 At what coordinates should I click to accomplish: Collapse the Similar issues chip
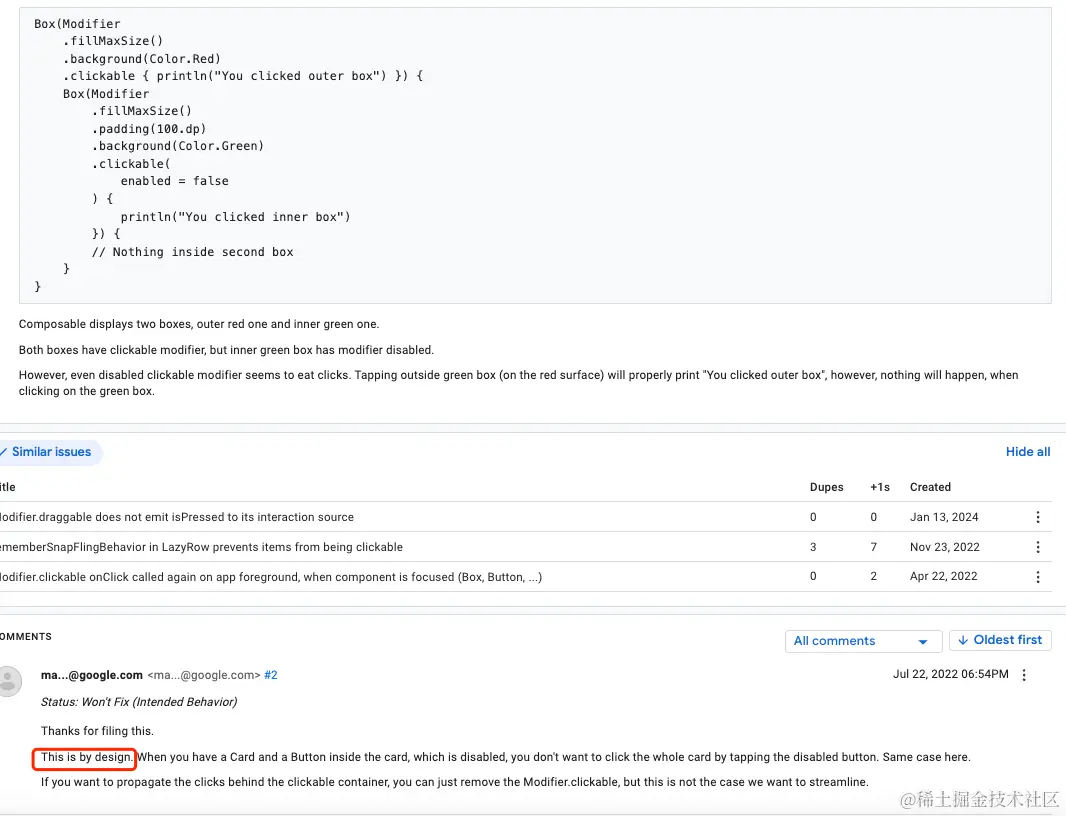[48, 452]
